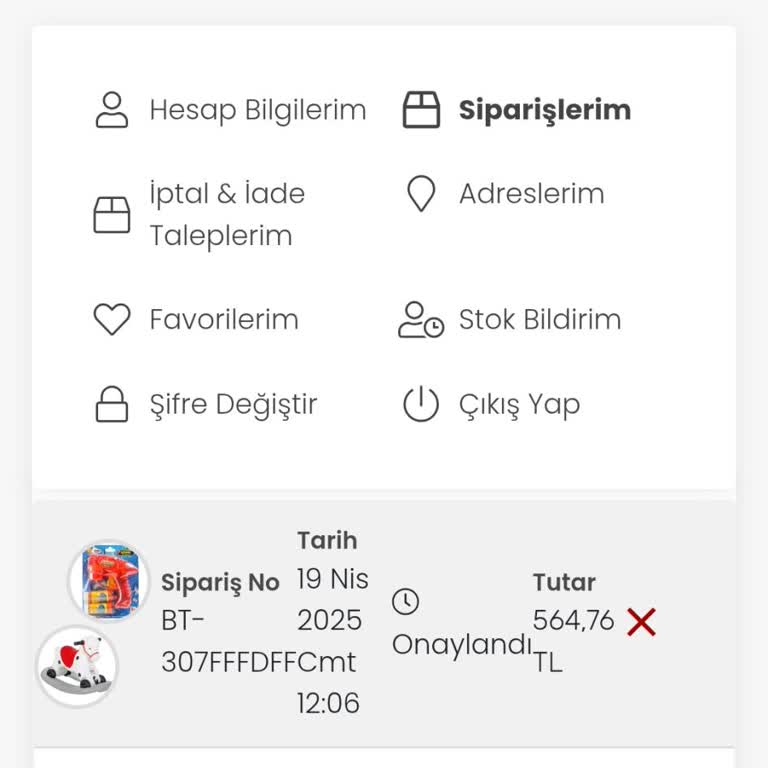Open Hesap Bilgilerim menu item
This screenshot has width=768, height=768.
(x=257, y=110)
